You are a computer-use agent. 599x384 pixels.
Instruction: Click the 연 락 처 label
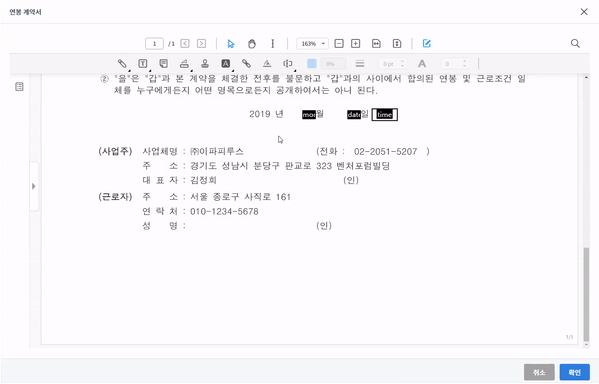pyautogui.click(x=160, y=211)
